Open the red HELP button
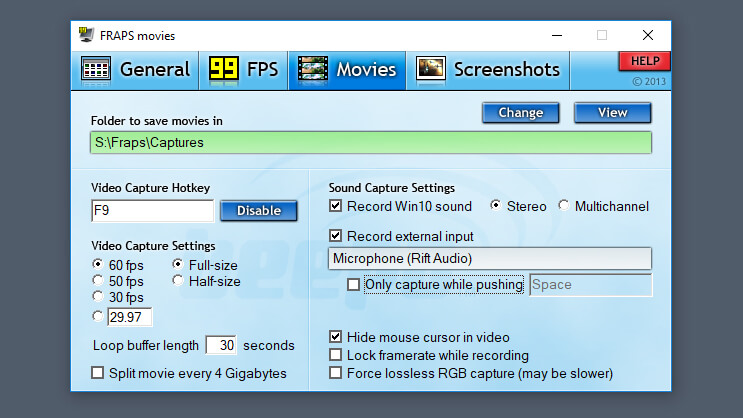Viewport: 743px width, 418px height. [x=644, y=61]
